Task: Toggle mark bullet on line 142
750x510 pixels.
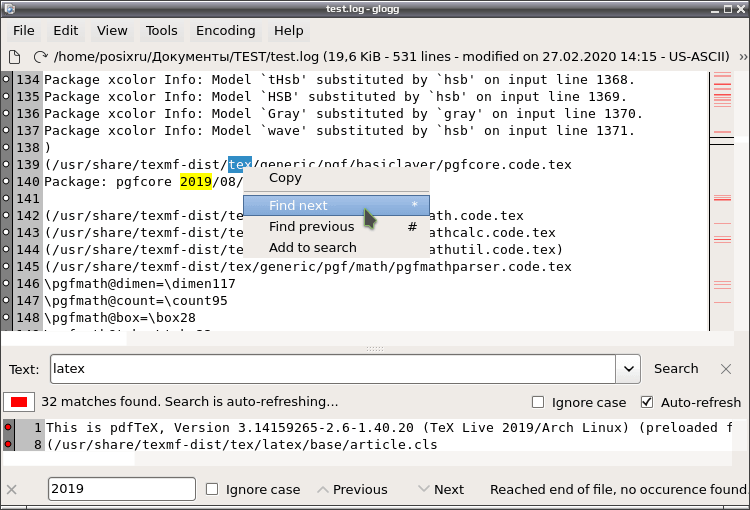Action: [6, 215]
